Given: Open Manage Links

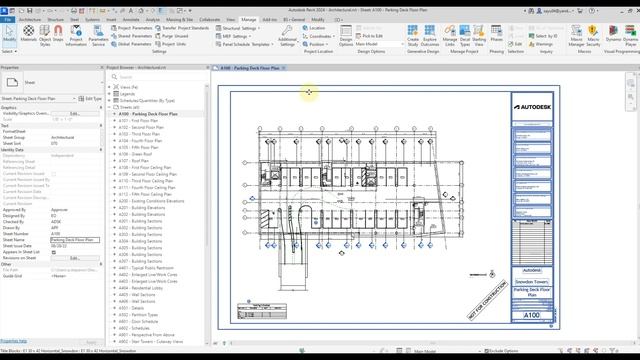Looking at the screenshot, I should [x=450, y=35].
